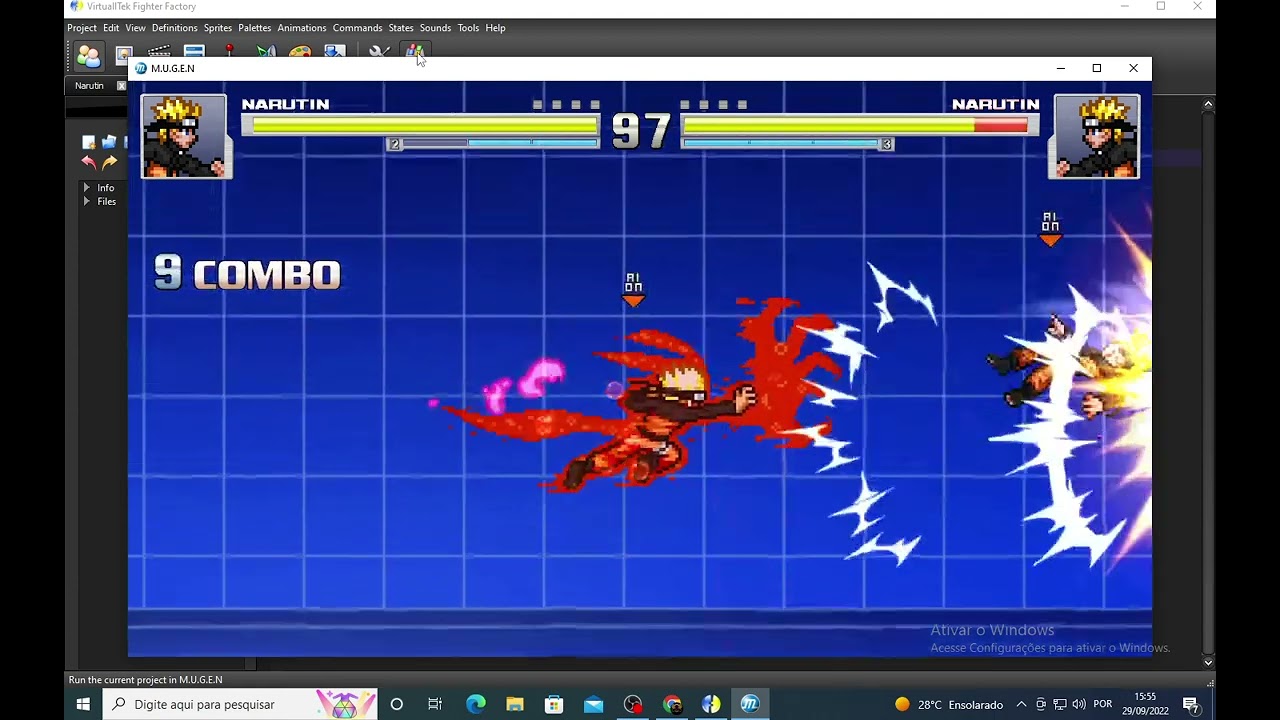Screen dimensions: 1280x720
Task: Minimize the M.U.G.E.N game window
Action: pyautogui.click(x=1060, y=68)
